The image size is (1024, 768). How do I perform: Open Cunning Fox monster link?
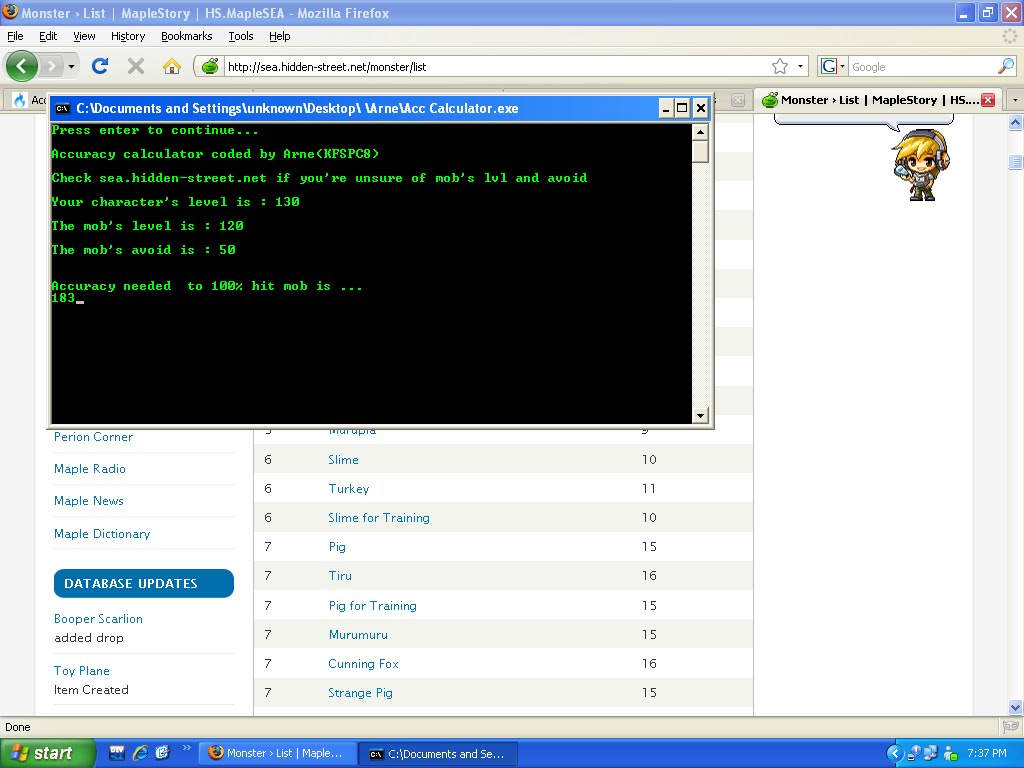363,664
